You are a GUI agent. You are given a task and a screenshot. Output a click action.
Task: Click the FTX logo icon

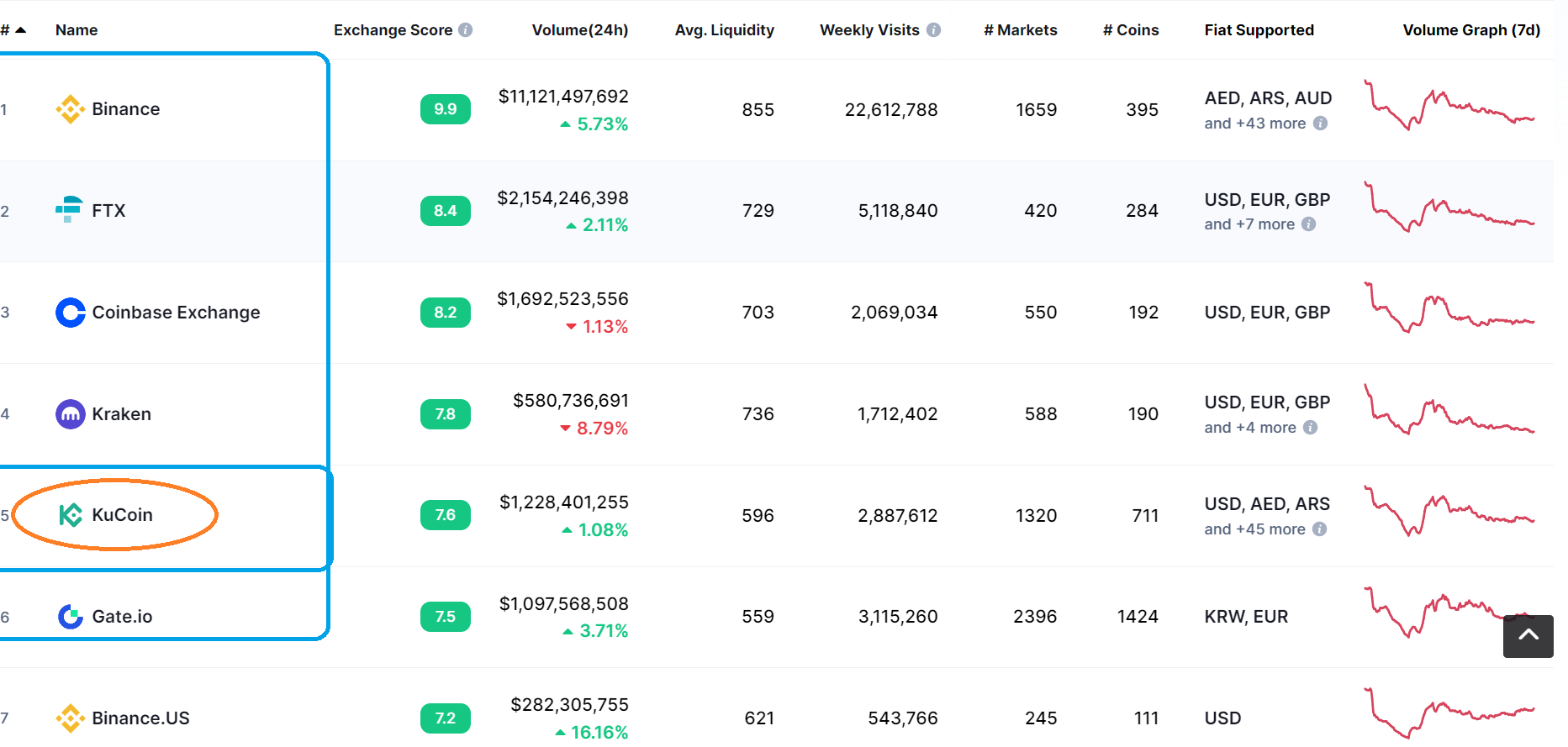point(69,210)
